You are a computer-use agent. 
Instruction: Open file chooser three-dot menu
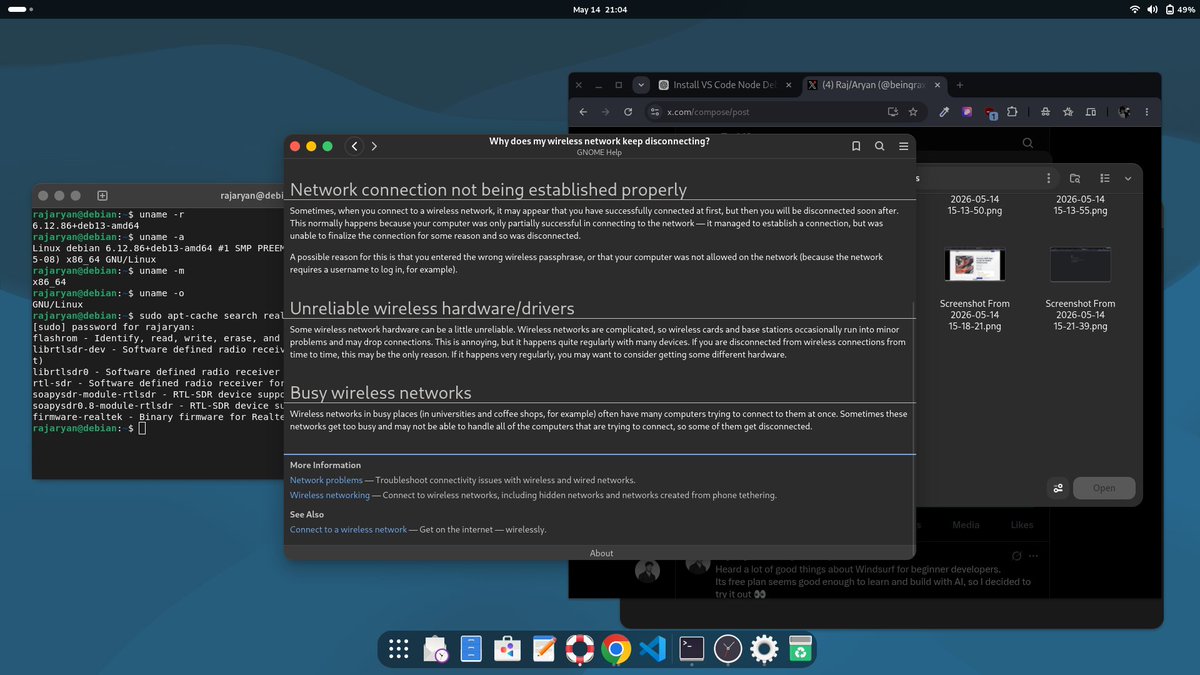point(1049,178)
